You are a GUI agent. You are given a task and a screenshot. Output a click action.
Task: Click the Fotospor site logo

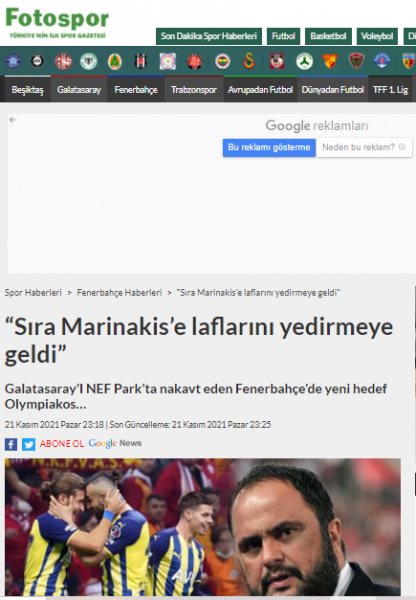(57, 22)
